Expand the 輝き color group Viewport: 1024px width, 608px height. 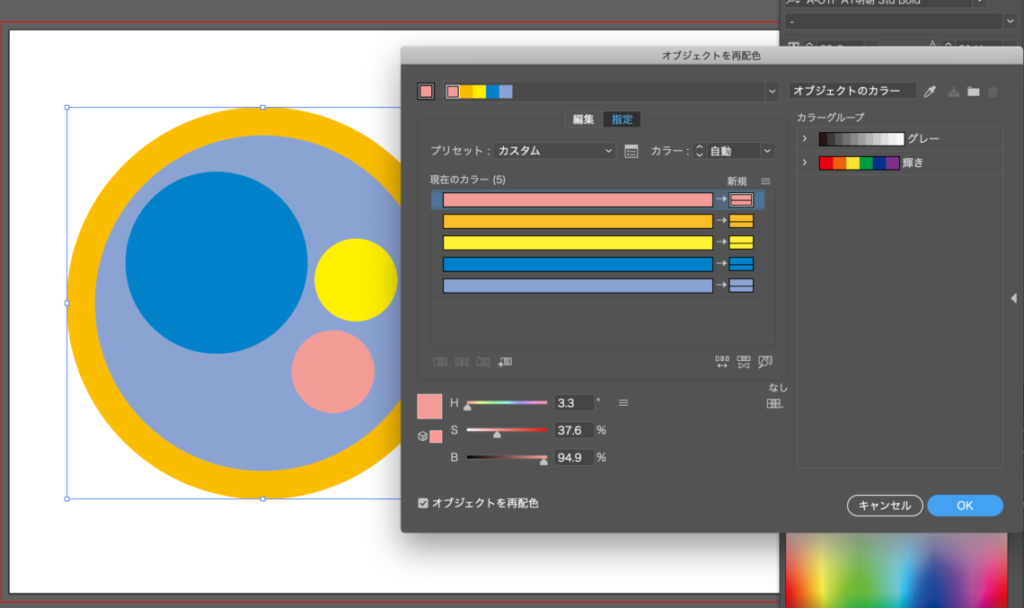coord(804,162)
